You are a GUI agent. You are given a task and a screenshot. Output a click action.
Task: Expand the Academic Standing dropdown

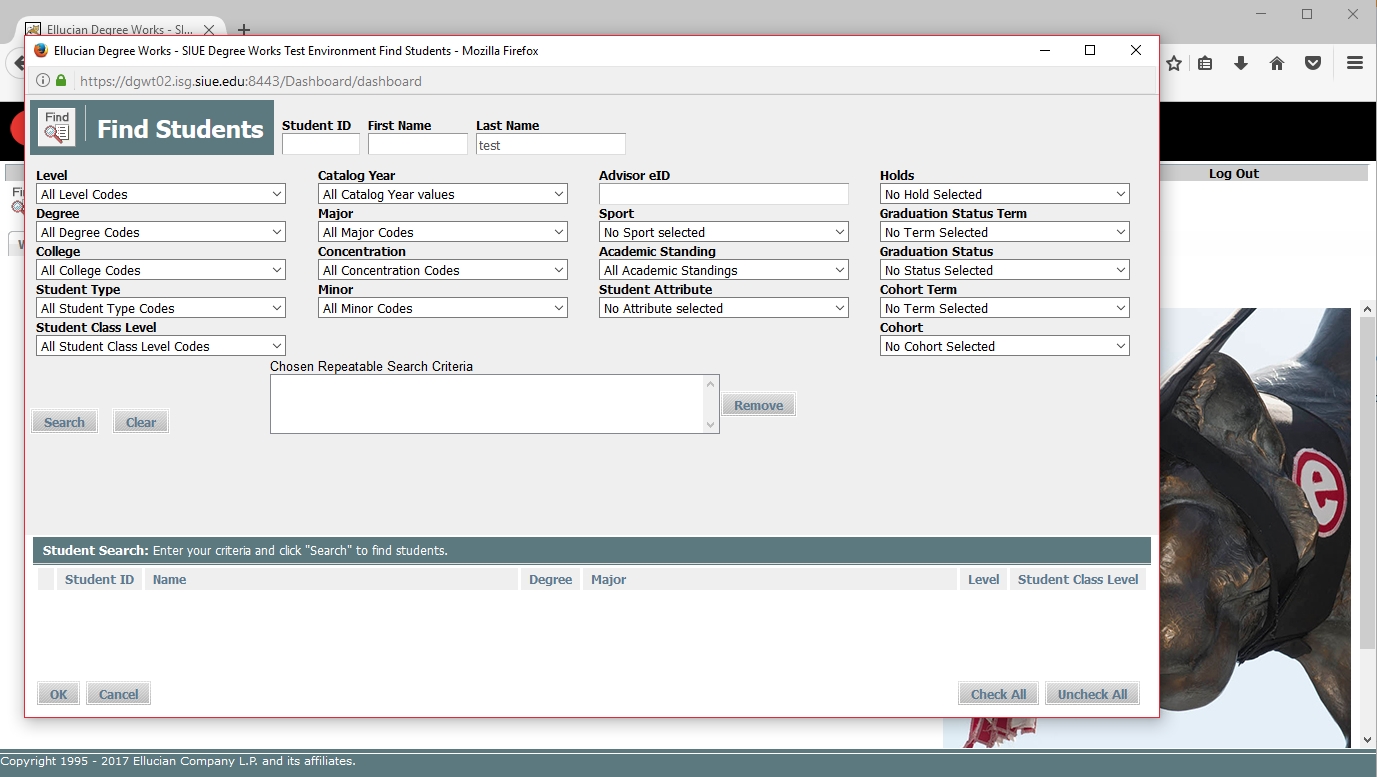tap(724, 270)
